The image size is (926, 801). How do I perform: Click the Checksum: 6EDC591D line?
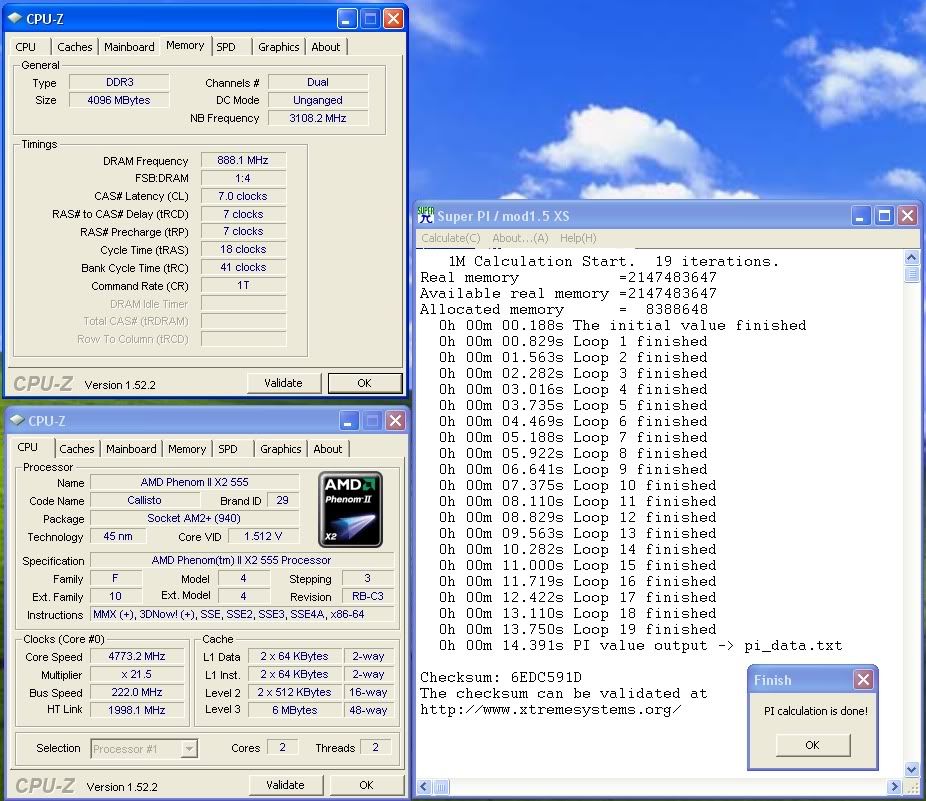(501, 677)
